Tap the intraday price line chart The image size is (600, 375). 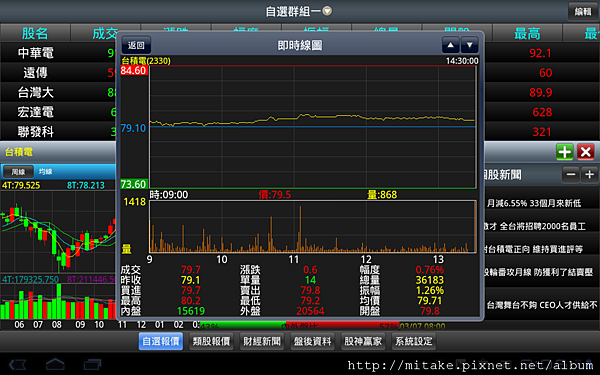click(313, 127)
